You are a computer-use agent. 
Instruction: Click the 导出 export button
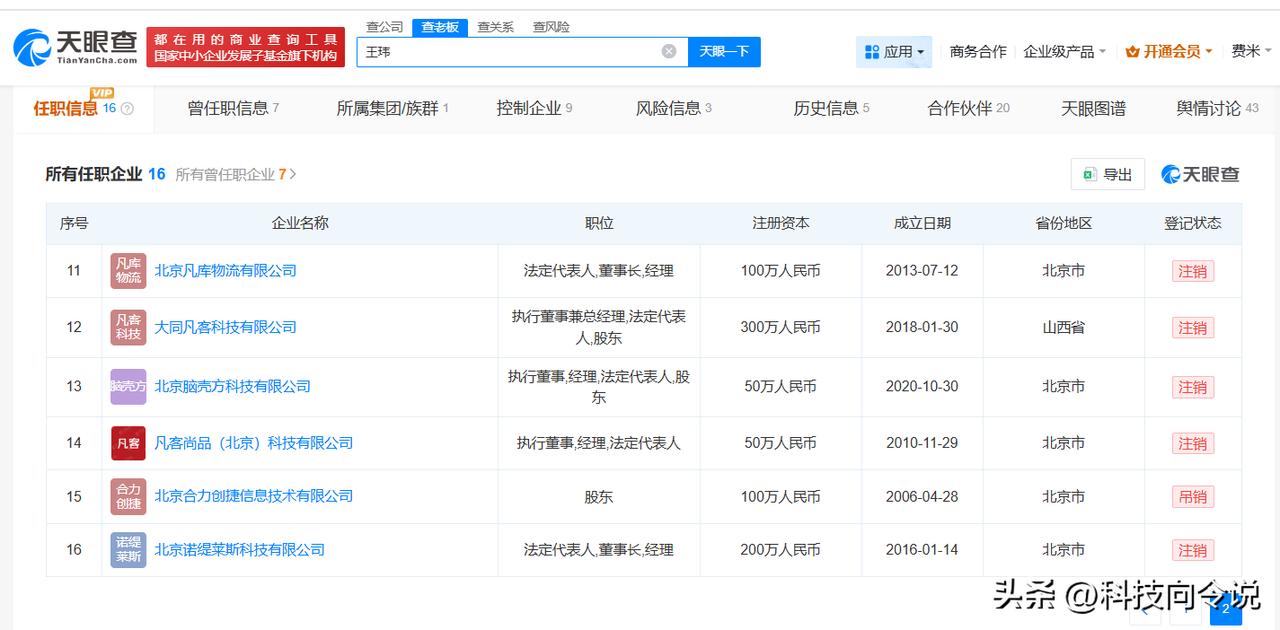pos(1107,174)
